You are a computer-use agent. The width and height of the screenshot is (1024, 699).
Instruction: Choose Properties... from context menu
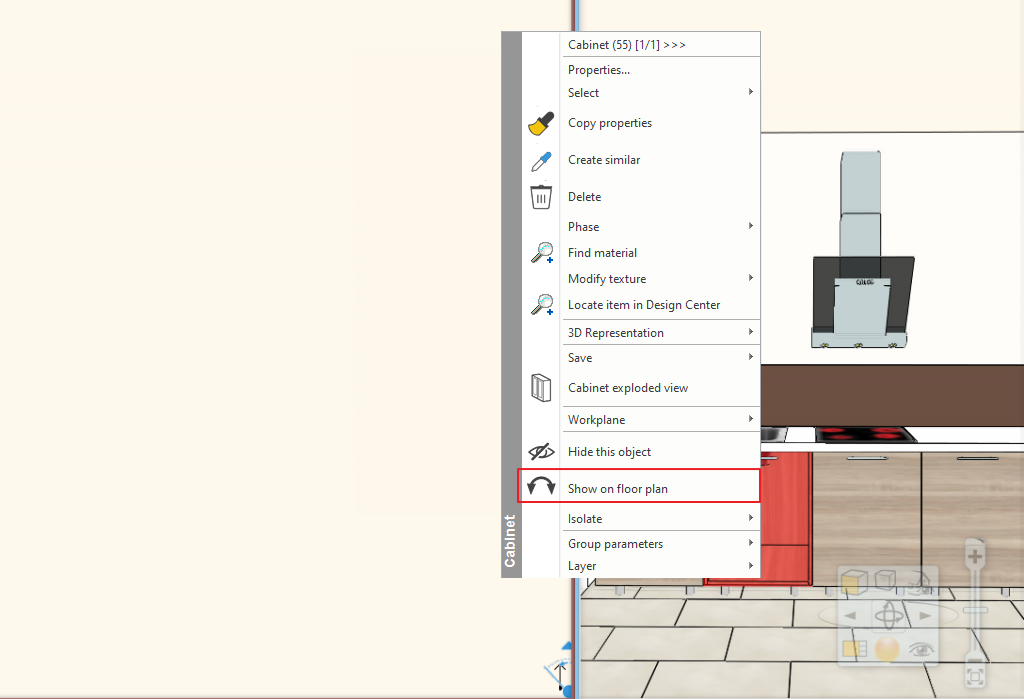tap(599, 70)
